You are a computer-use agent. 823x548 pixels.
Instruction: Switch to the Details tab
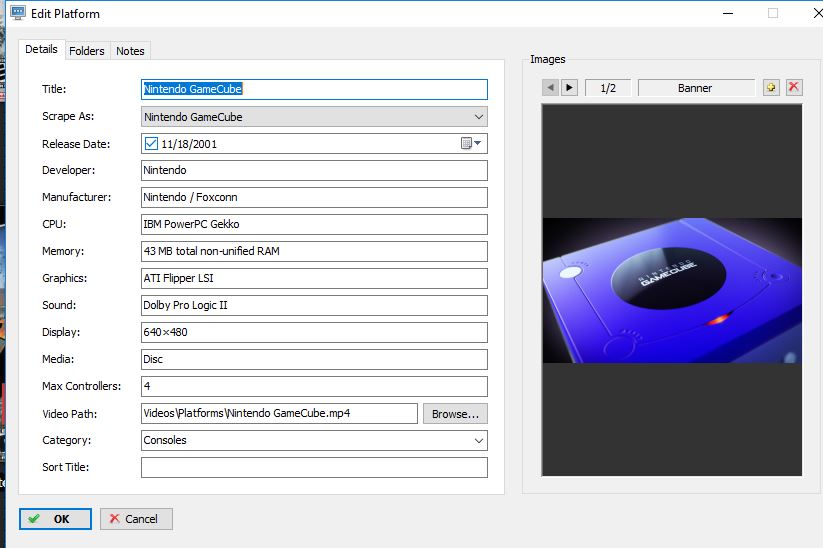point(41,49)
